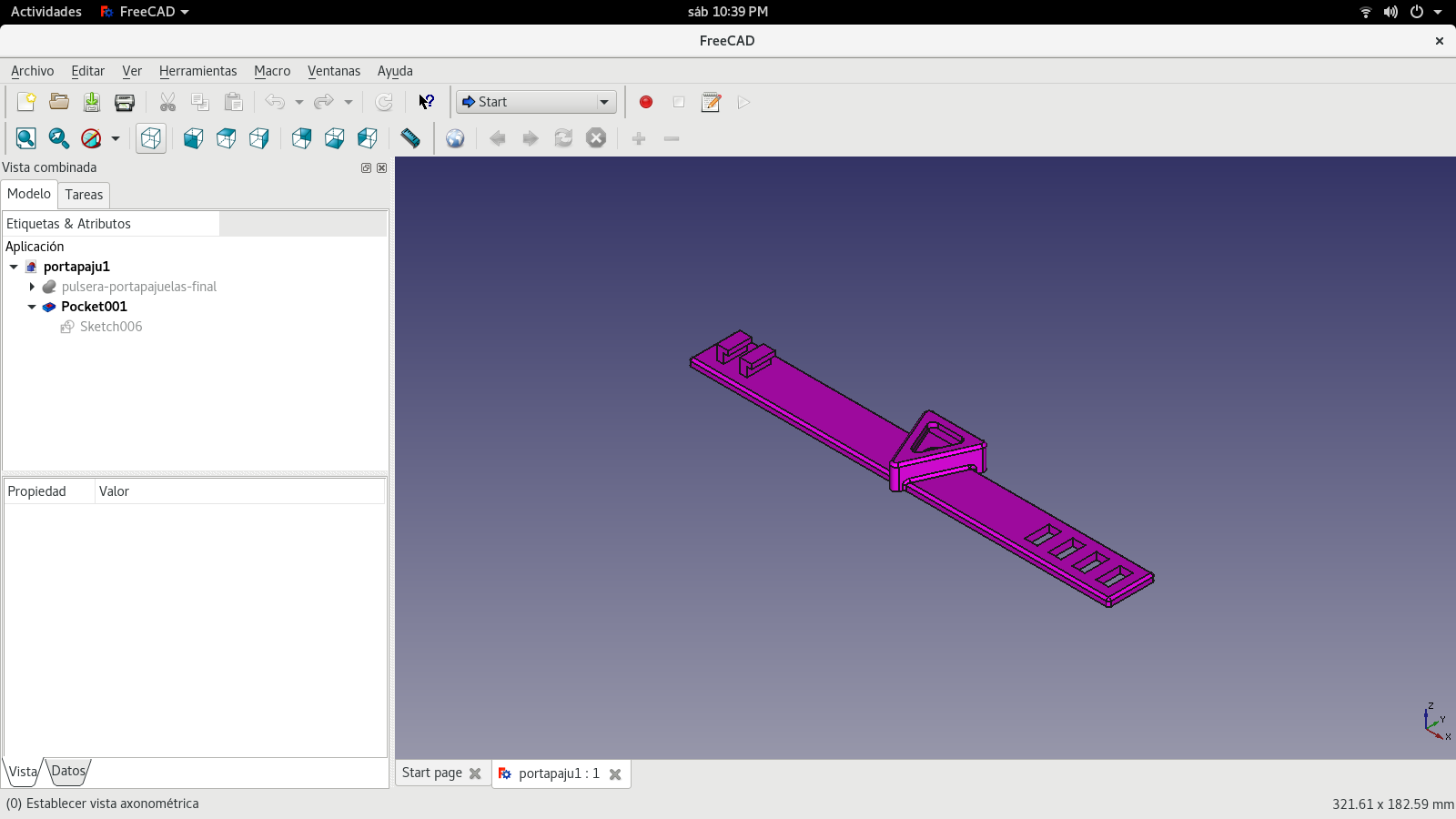Screen dimensions: 1456x819
Task: Set the camera to Top view
Action: click(x=225, y=138)
